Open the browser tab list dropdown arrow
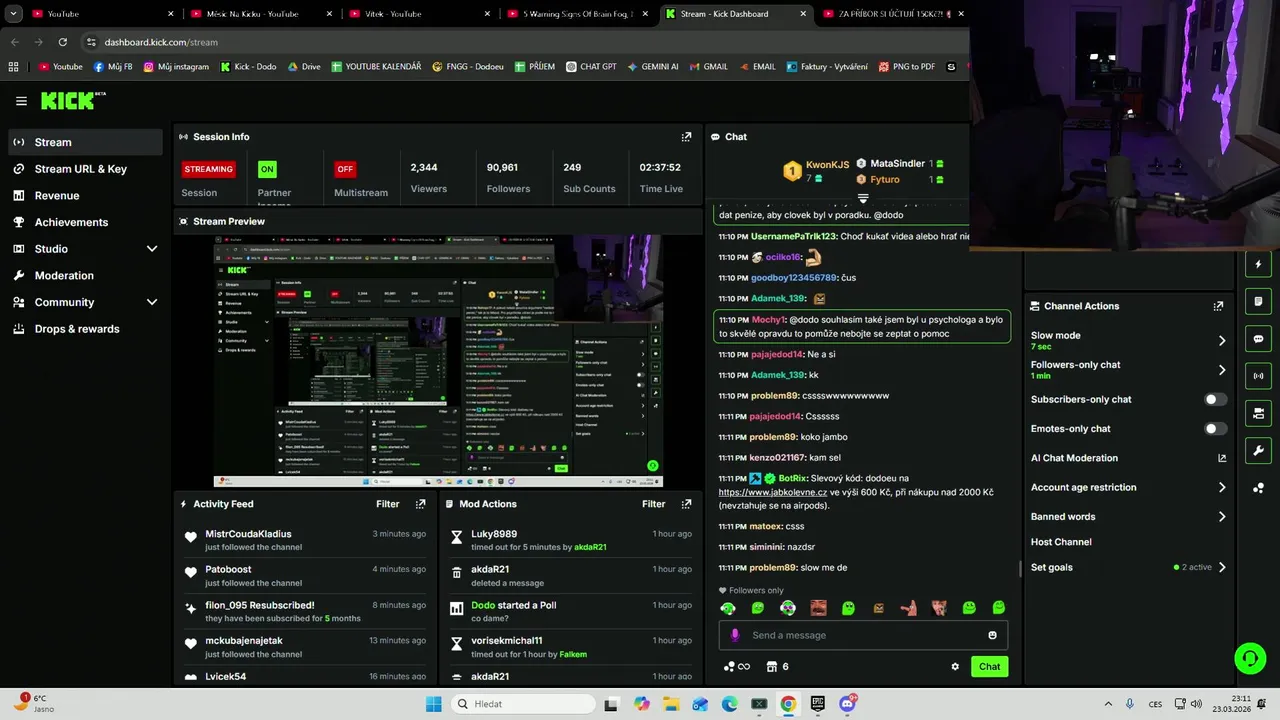The image size is (1280, 720). click(x=13, y=14)
